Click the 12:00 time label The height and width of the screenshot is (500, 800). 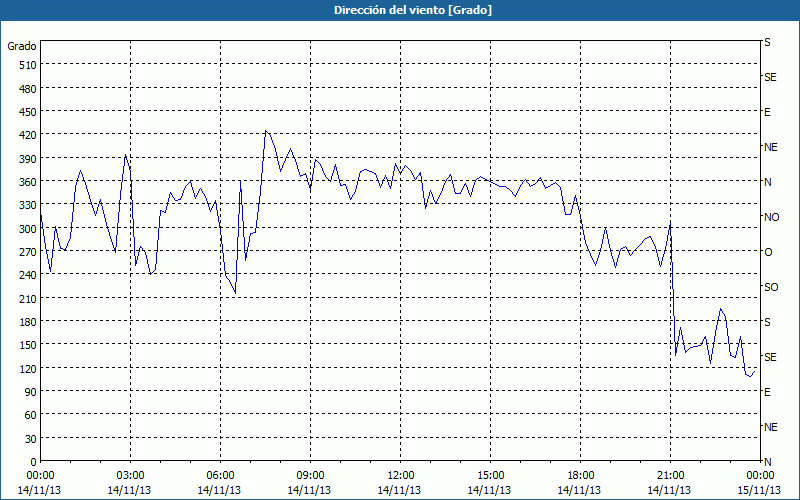coord(401,476)
